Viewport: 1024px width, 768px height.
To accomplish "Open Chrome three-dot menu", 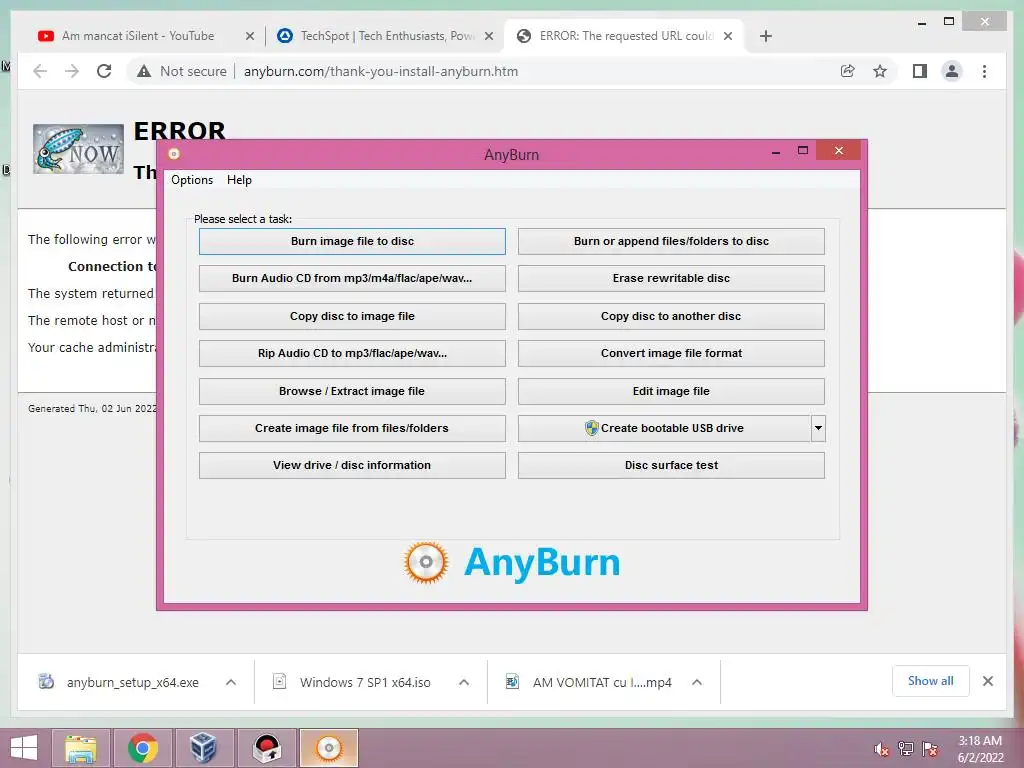I will pos(984,71).
